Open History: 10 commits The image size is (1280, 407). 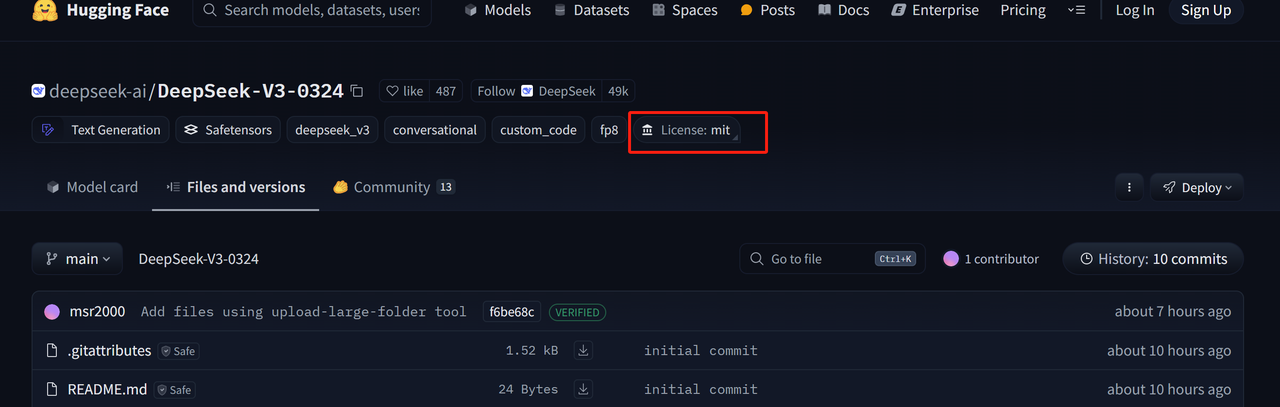point(1152,259)
